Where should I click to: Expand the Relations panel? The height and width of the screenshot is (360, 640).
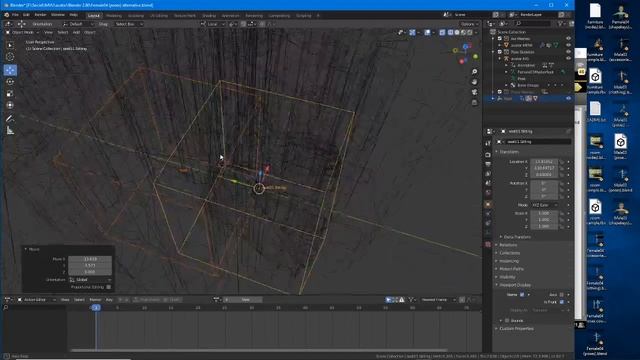pyautogui.click(x=507, y=245)
